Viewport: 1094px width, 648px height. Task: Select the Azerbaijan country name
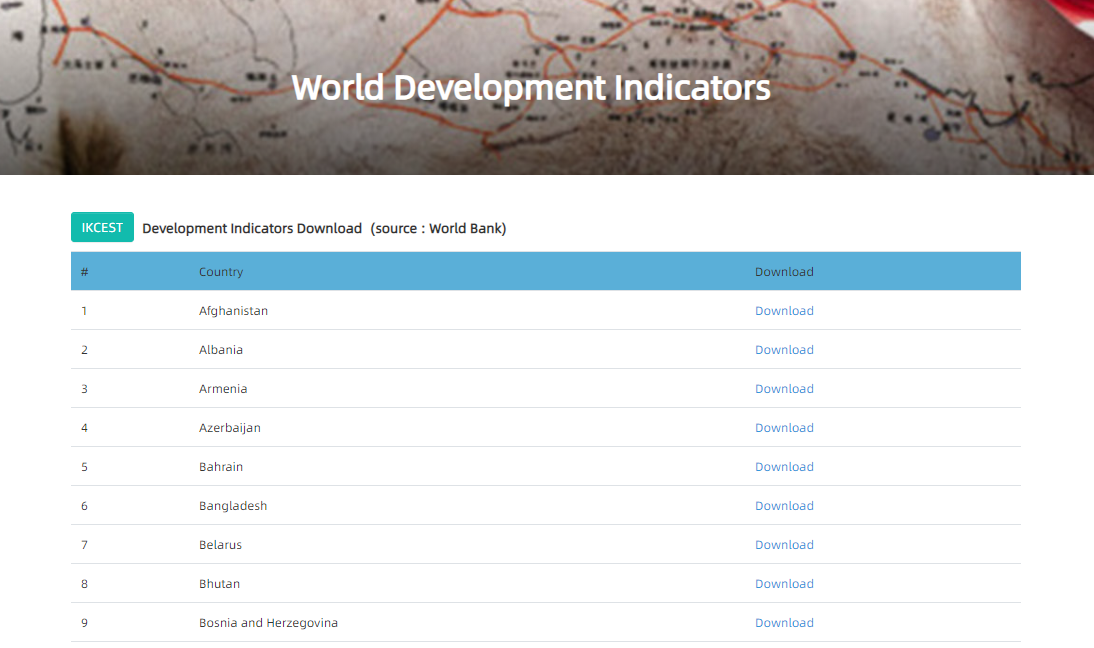tap(230, 428)
